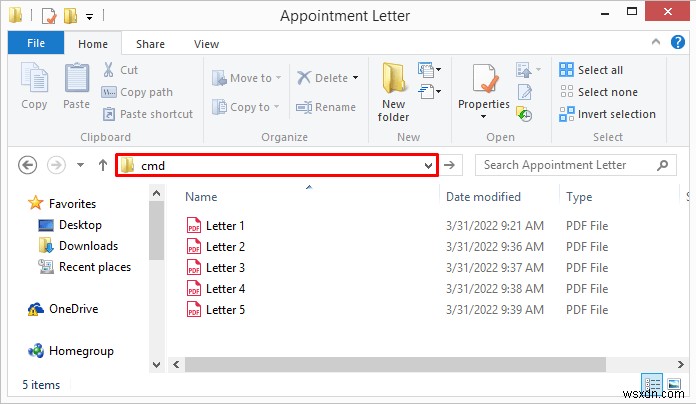Create a New folder

click(x=393, y=93)
